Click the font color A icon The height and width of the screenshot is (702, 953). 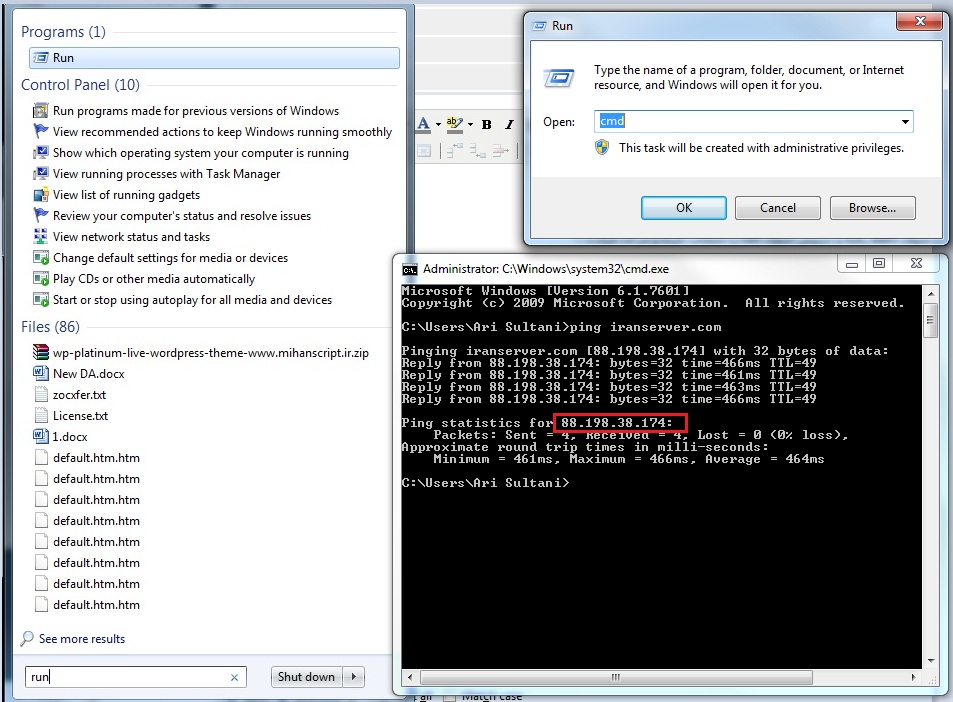424,124
